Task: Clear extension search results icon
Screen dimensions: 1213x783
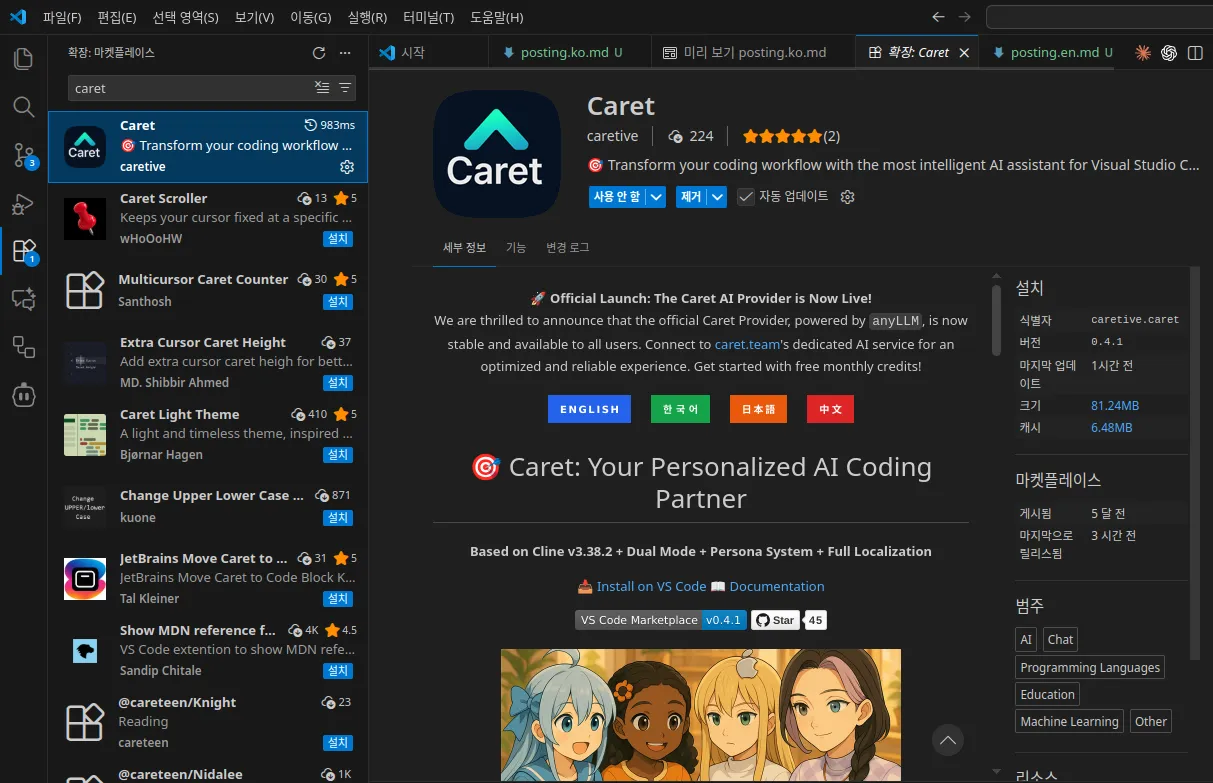Action: point(322,88)
